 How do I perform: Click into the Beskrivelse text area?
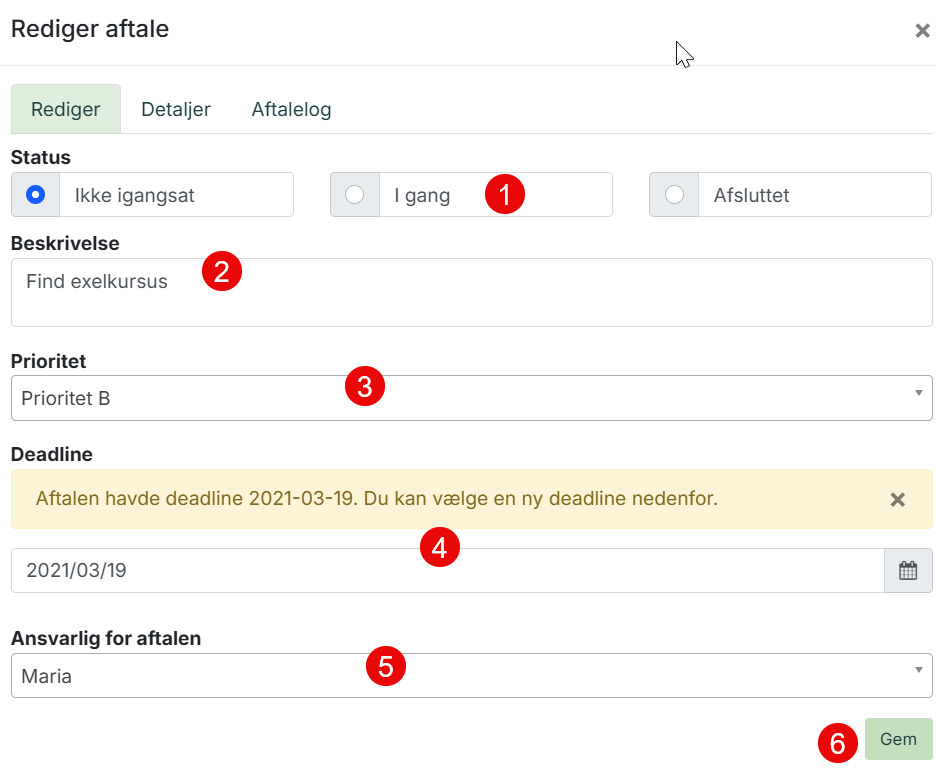coord(472,293)
